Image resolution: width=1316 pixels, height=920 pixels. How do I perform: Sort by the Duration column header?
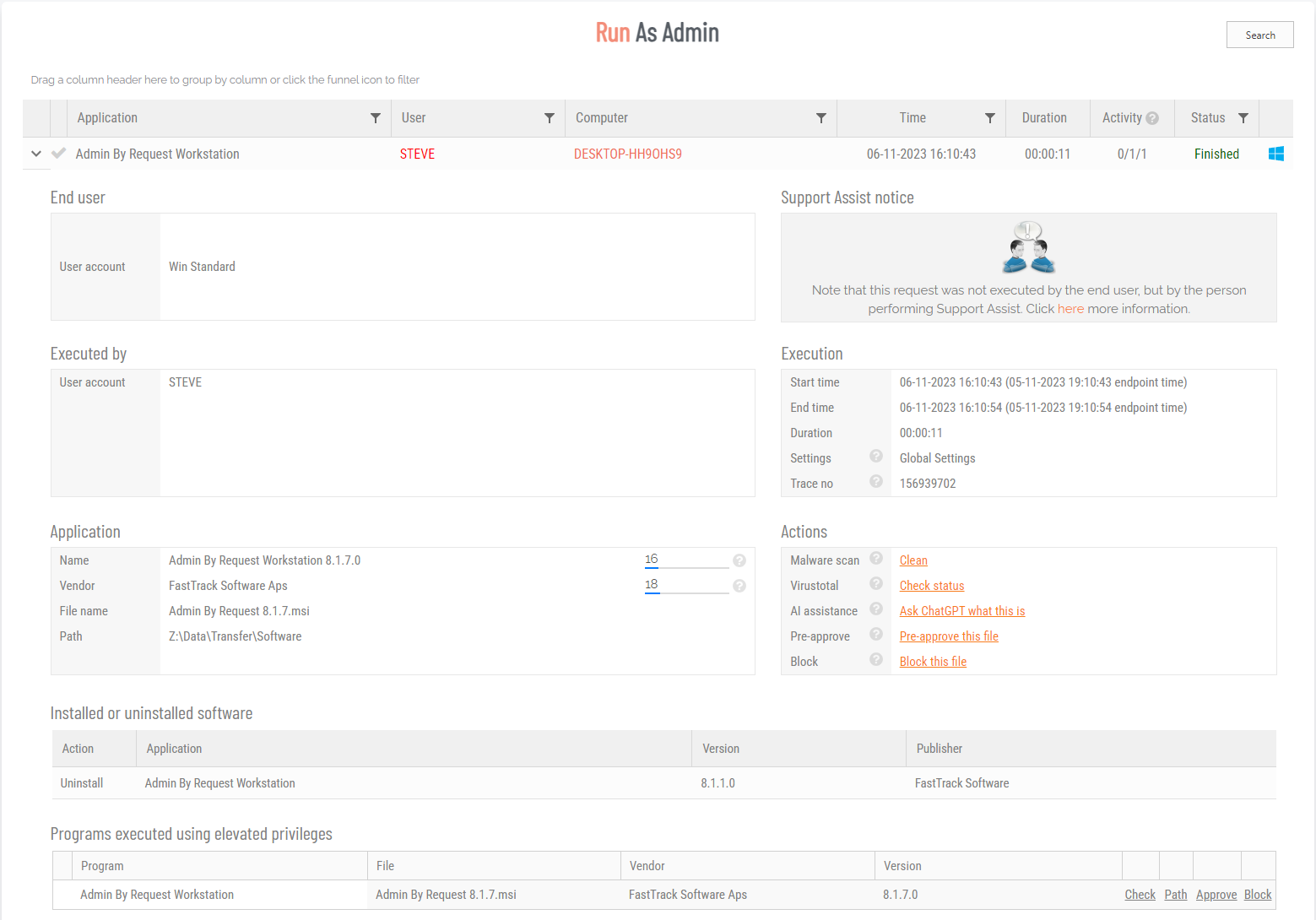coord(1044,118)
